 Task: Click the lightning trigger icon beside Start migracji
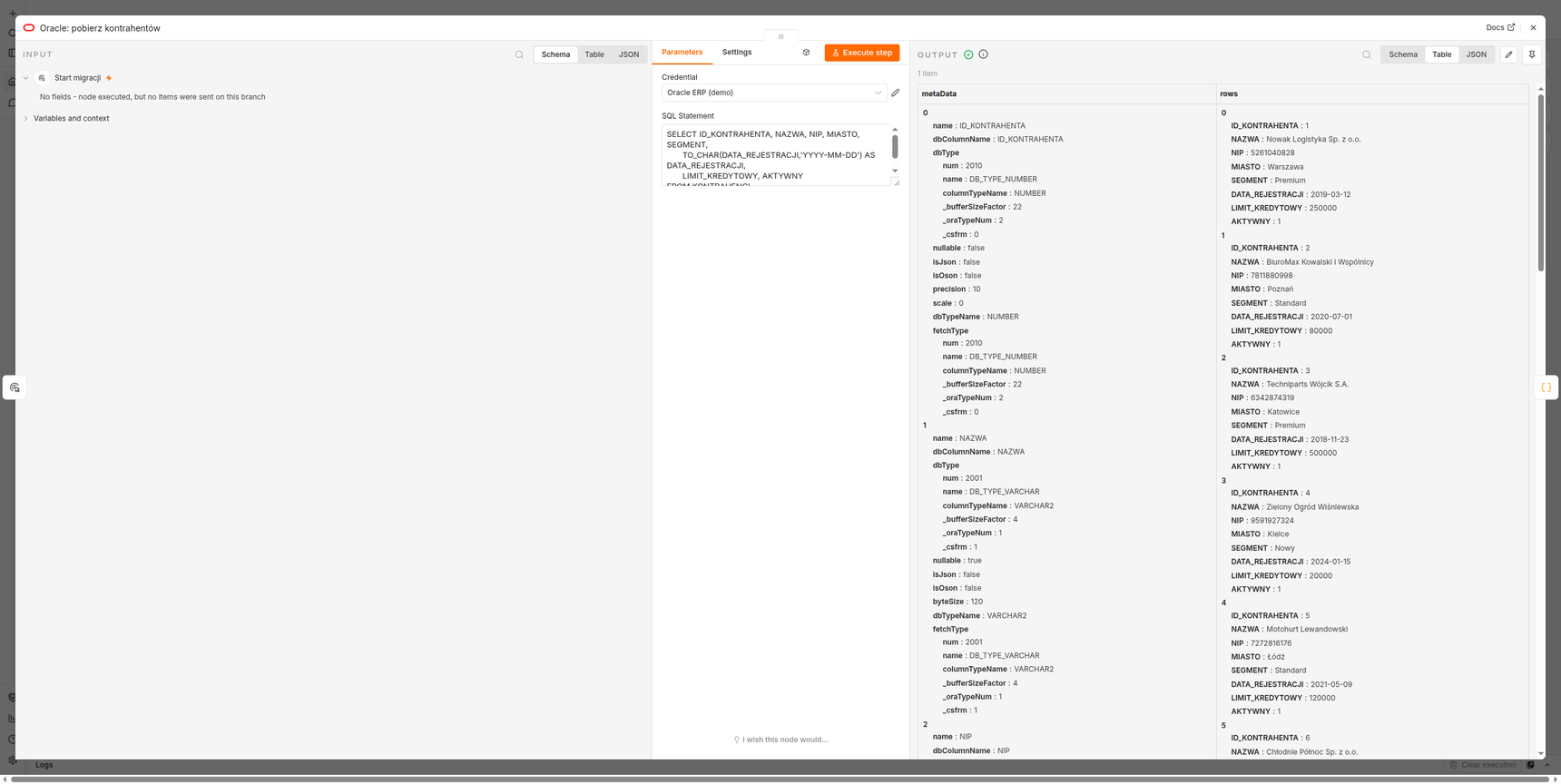[109, 78]
